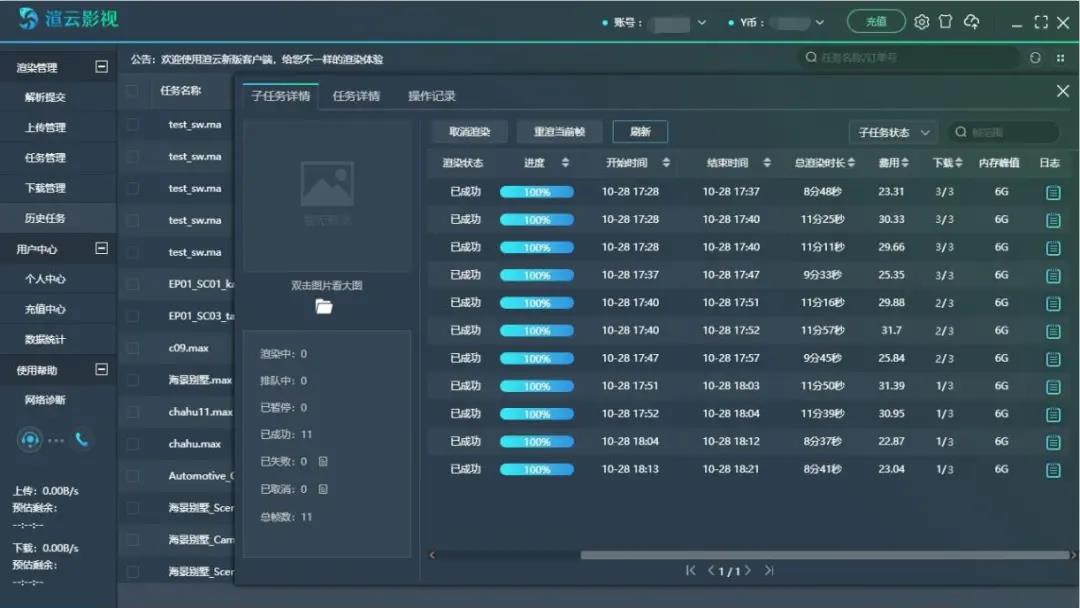Switch to the 任务详情 tab

coord(356,96)
